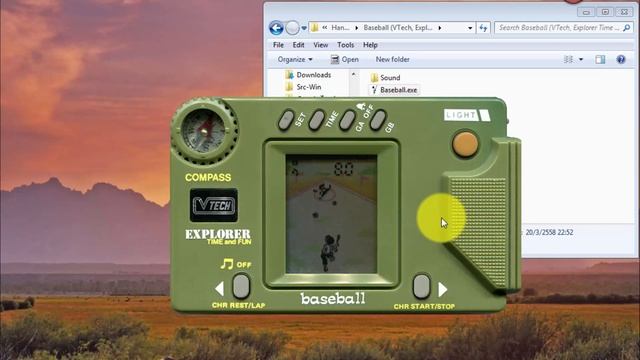Open the address bar history dropdown
The width and height of the screenshot is (640, 360).
click(470, 28)
